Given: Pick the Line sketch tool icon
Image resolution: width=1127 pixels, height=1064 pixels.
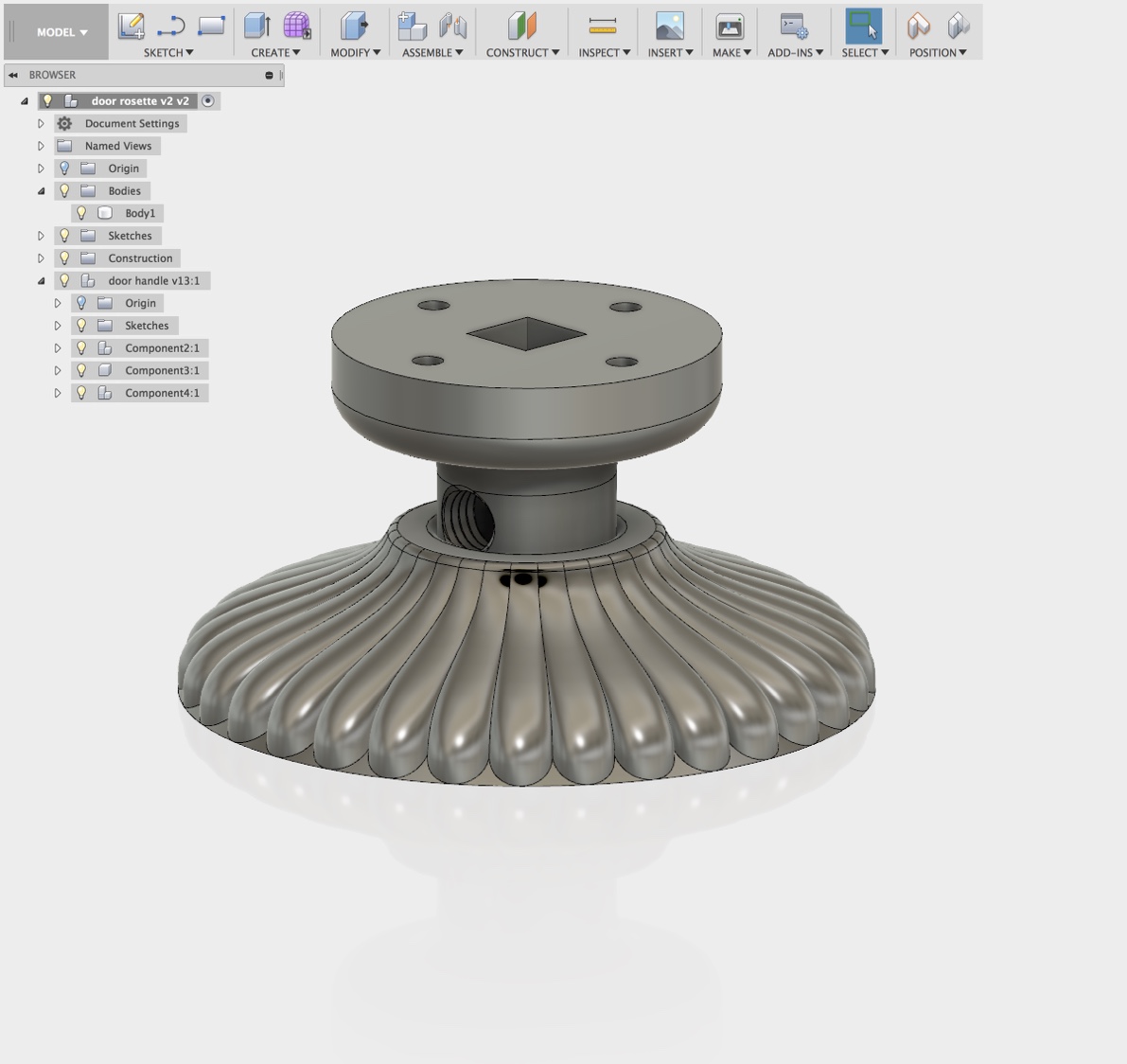Looking at the screenshot, I should point(171,27).
